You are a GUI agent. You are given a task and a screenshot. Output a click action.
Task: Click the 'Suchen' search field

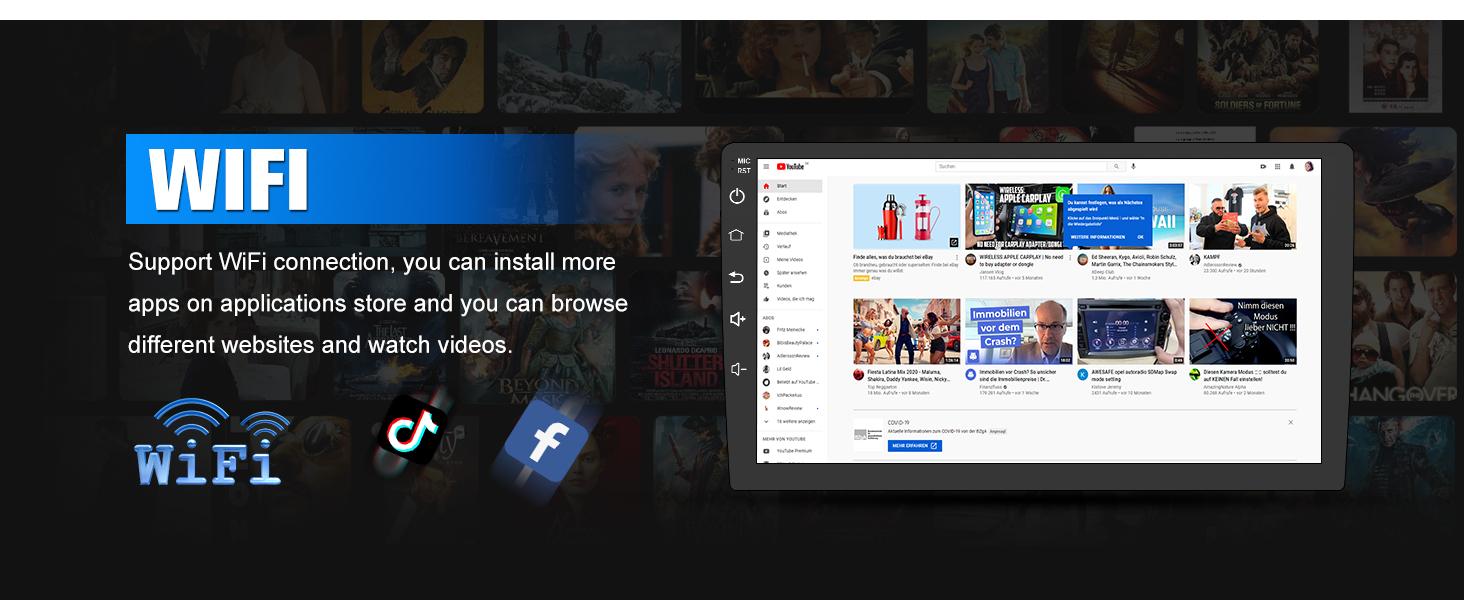point(1022,166)
